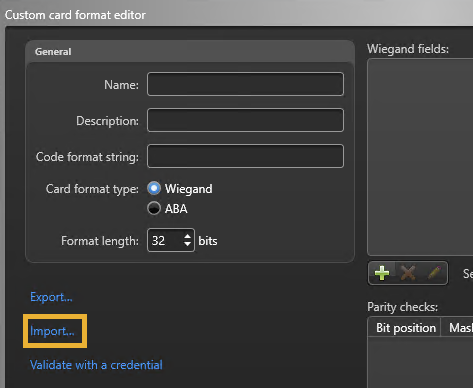This screenshot has height=388, width=473.
Task: Decrease format length with down arrow
Action: coord(187,244)
